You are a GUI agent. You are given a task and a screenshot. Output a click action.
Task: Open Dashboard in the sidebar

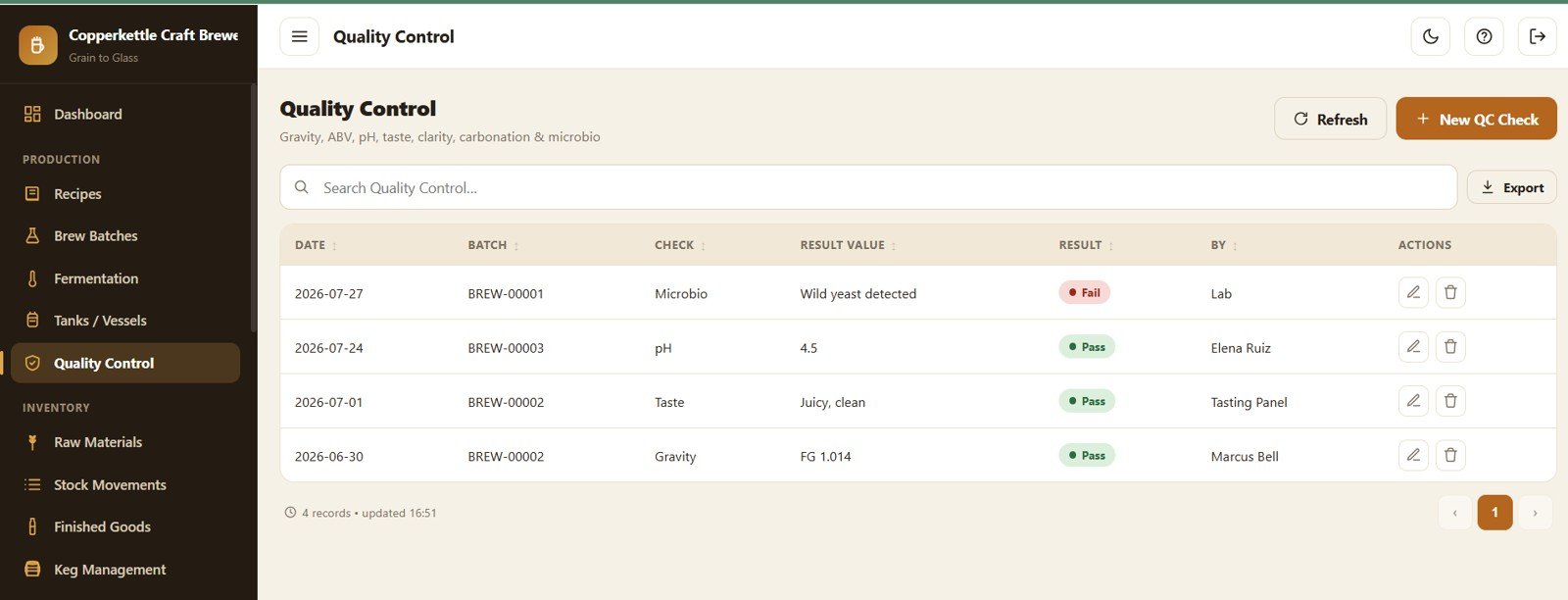125,114
